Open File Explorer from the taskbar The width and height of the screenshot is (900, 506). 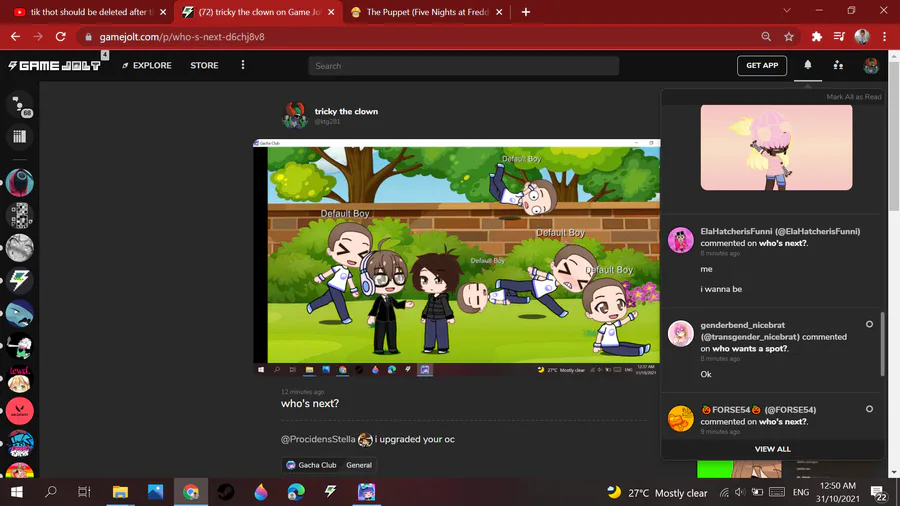pyautogui.click(x=120, y=492)
